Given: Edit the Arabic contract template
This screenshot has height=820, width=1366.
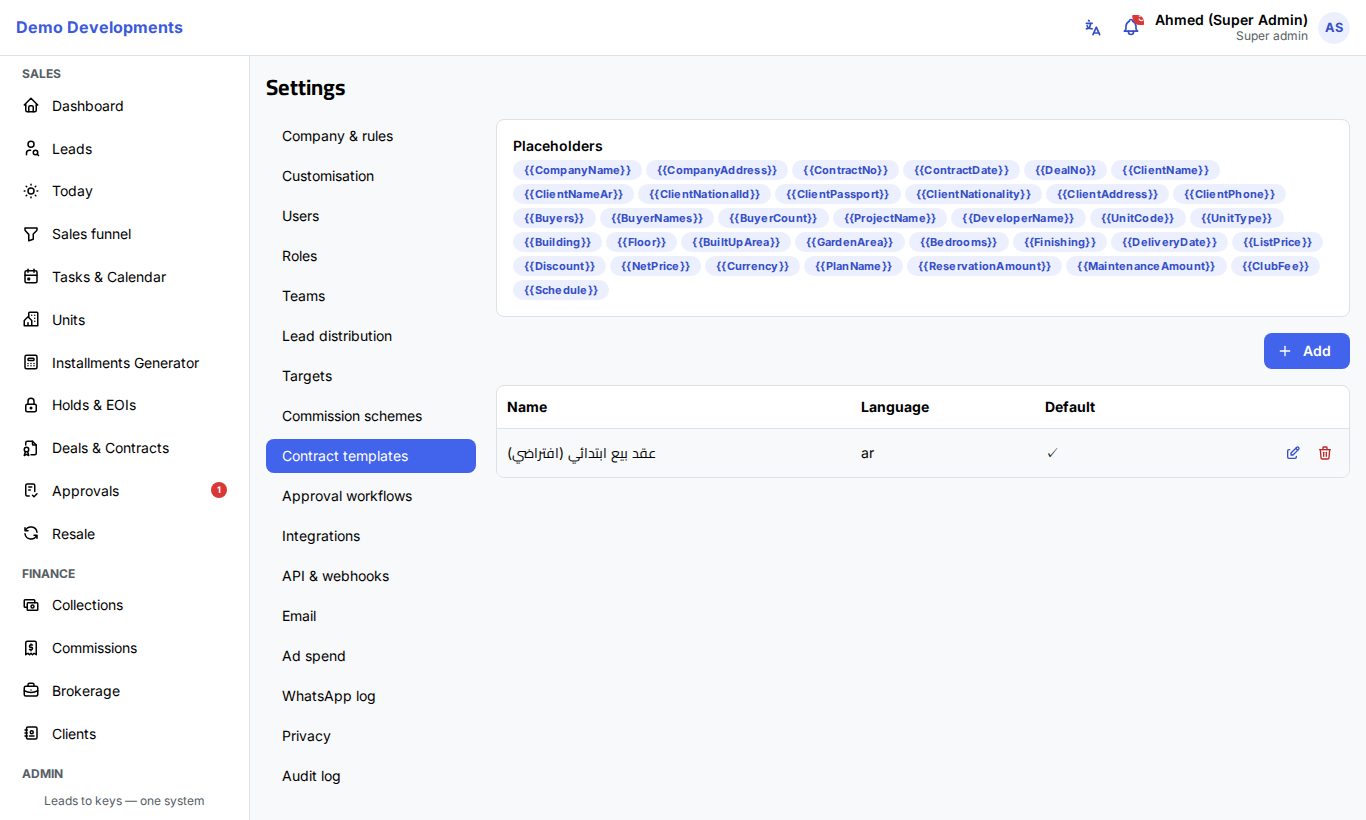Looking at the screenshot, I should click(1293, 453).
